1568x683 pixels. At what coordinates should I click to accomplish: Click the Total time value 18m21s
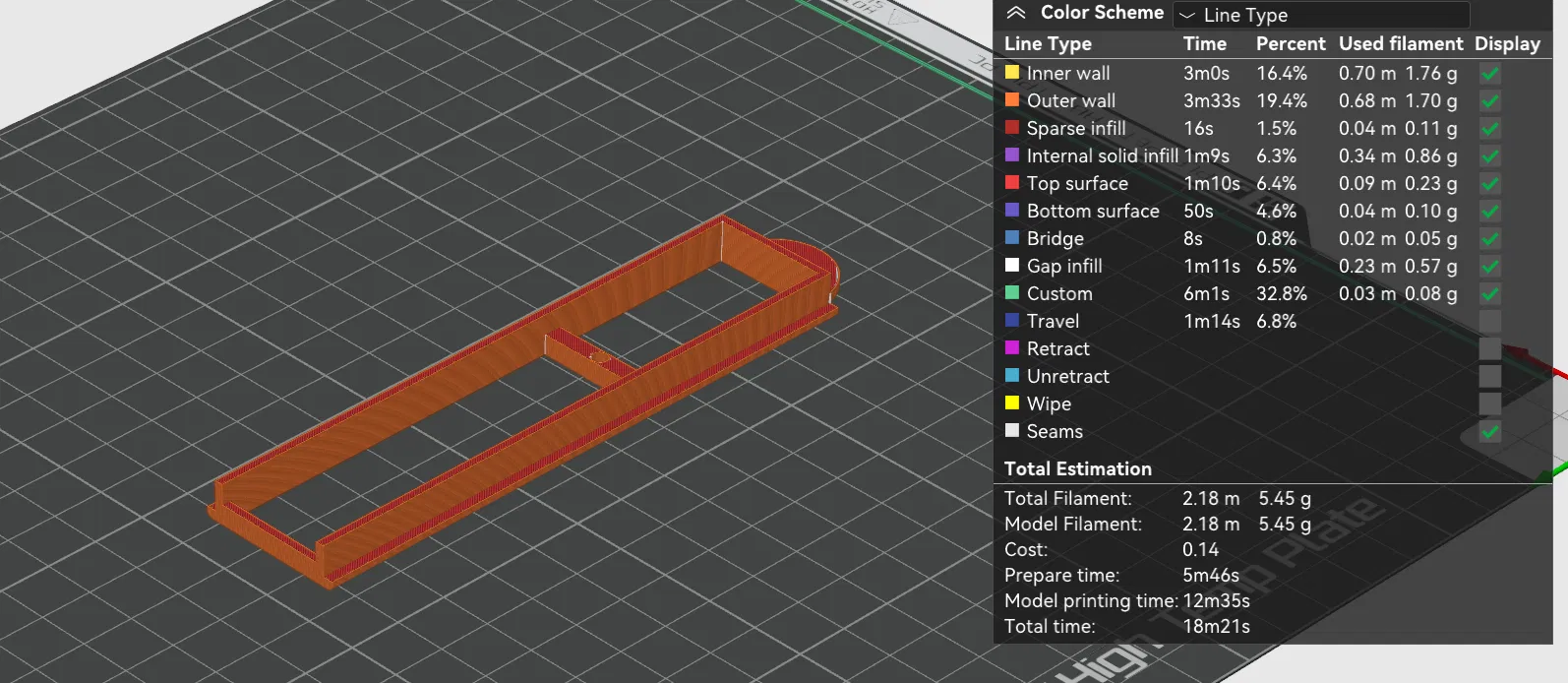coord(1216,627)
